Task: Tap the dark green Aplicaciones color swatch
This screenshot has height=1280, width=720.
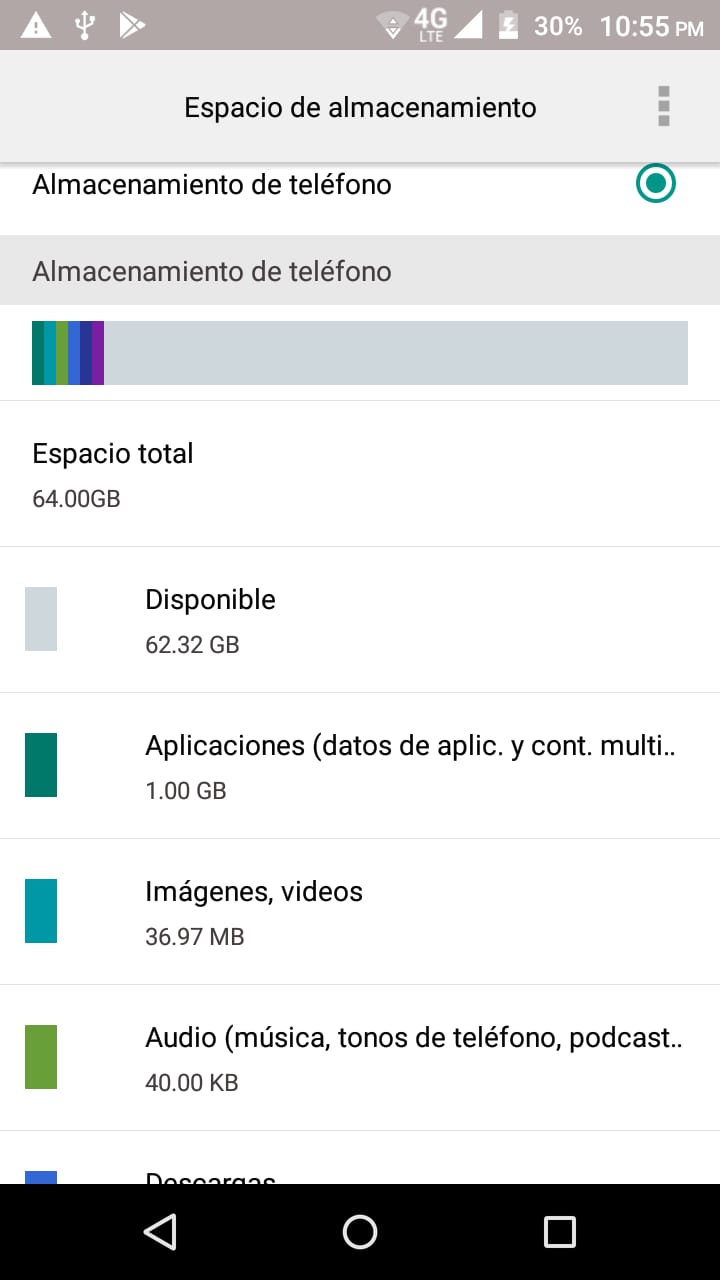Action: coord(41,765)
